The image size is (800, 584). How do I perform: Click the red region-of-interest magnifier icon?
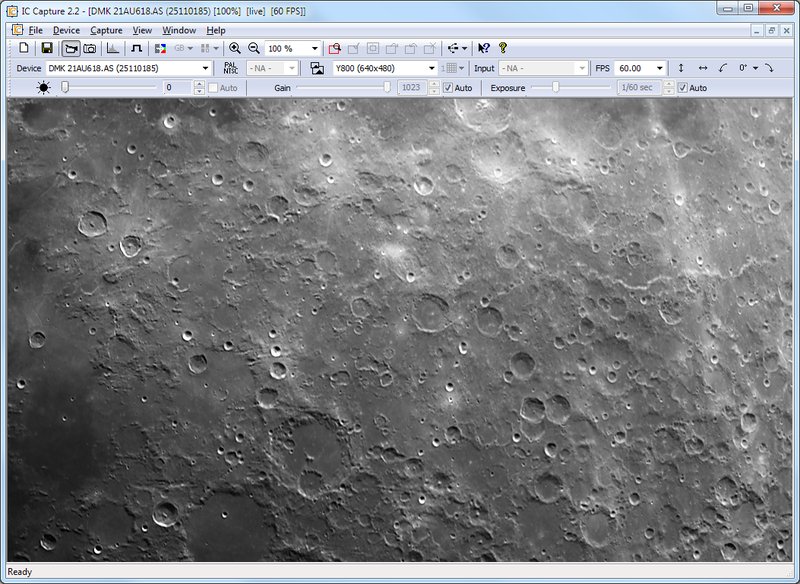[x=335, y=48]
